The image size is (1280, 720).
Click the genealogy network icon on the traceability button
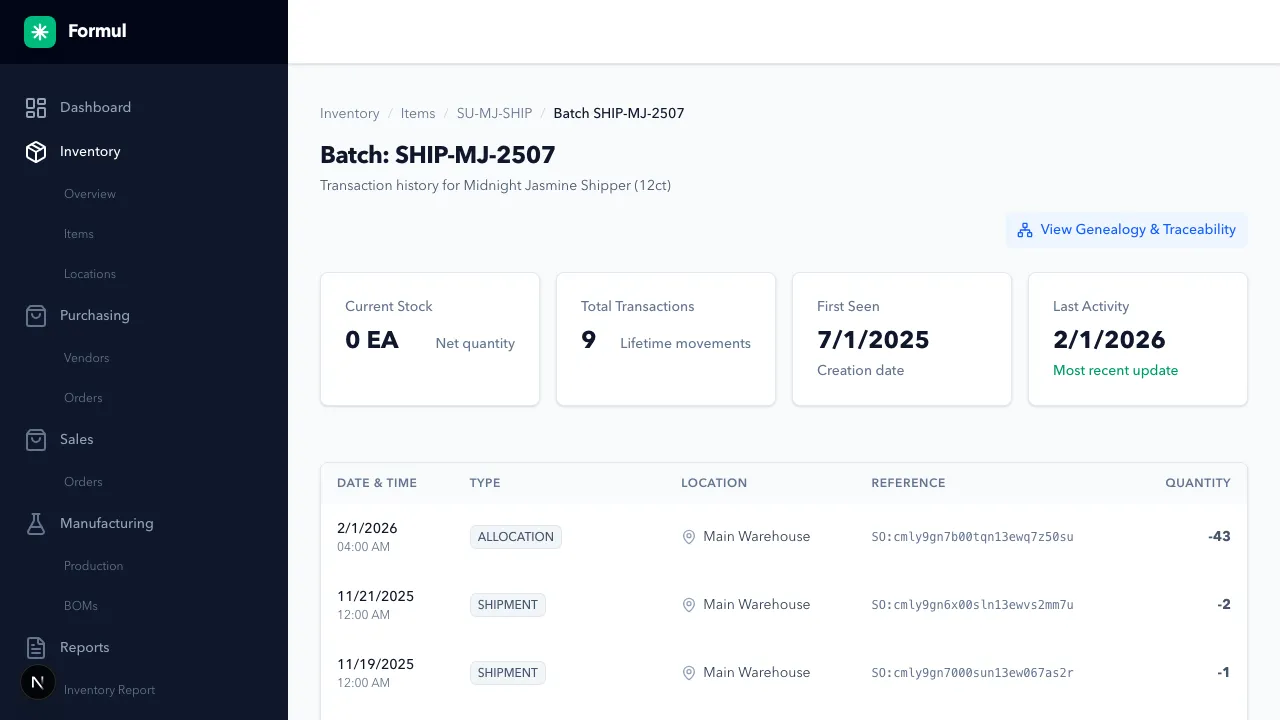click(x=1024, y=229)
